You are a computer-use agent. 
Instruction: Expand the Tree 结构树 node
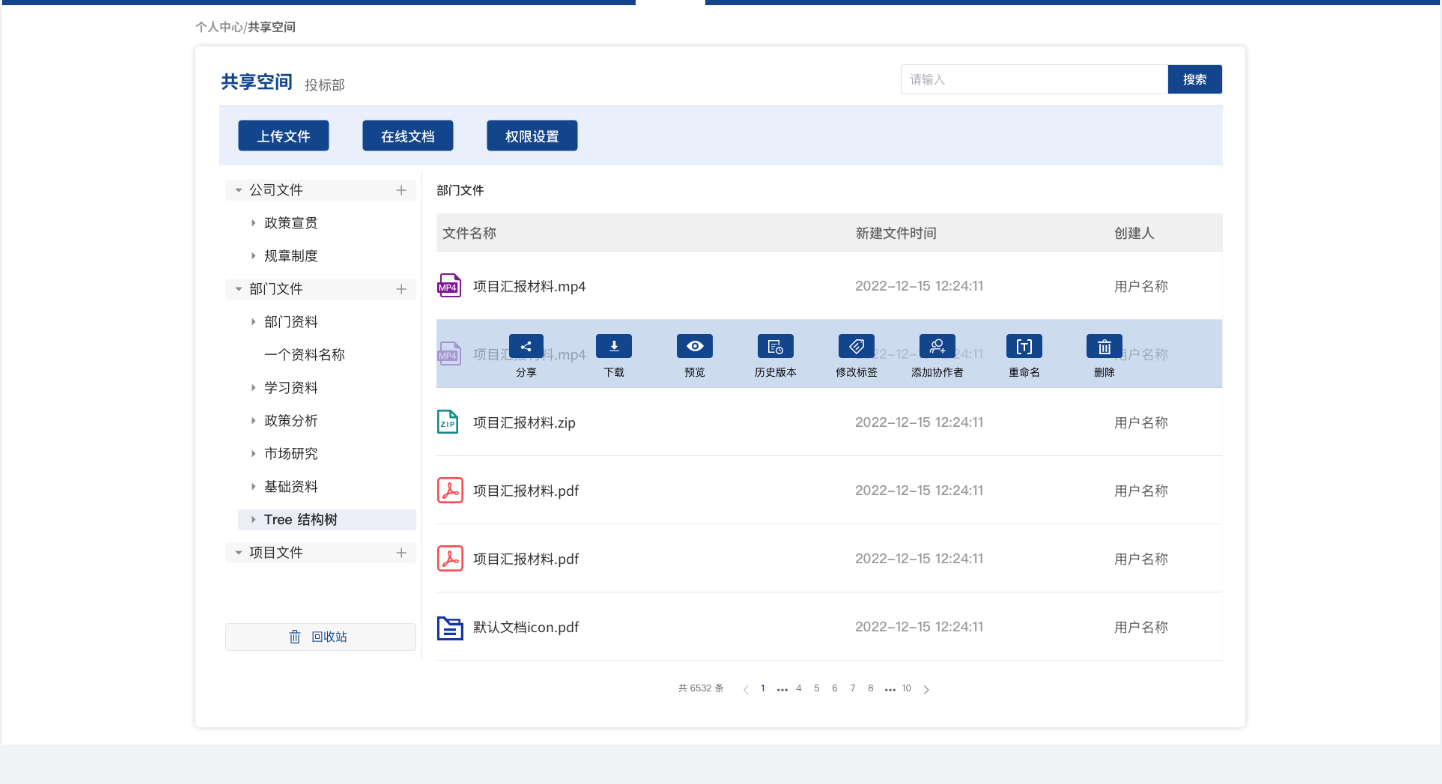coord(254,520)
